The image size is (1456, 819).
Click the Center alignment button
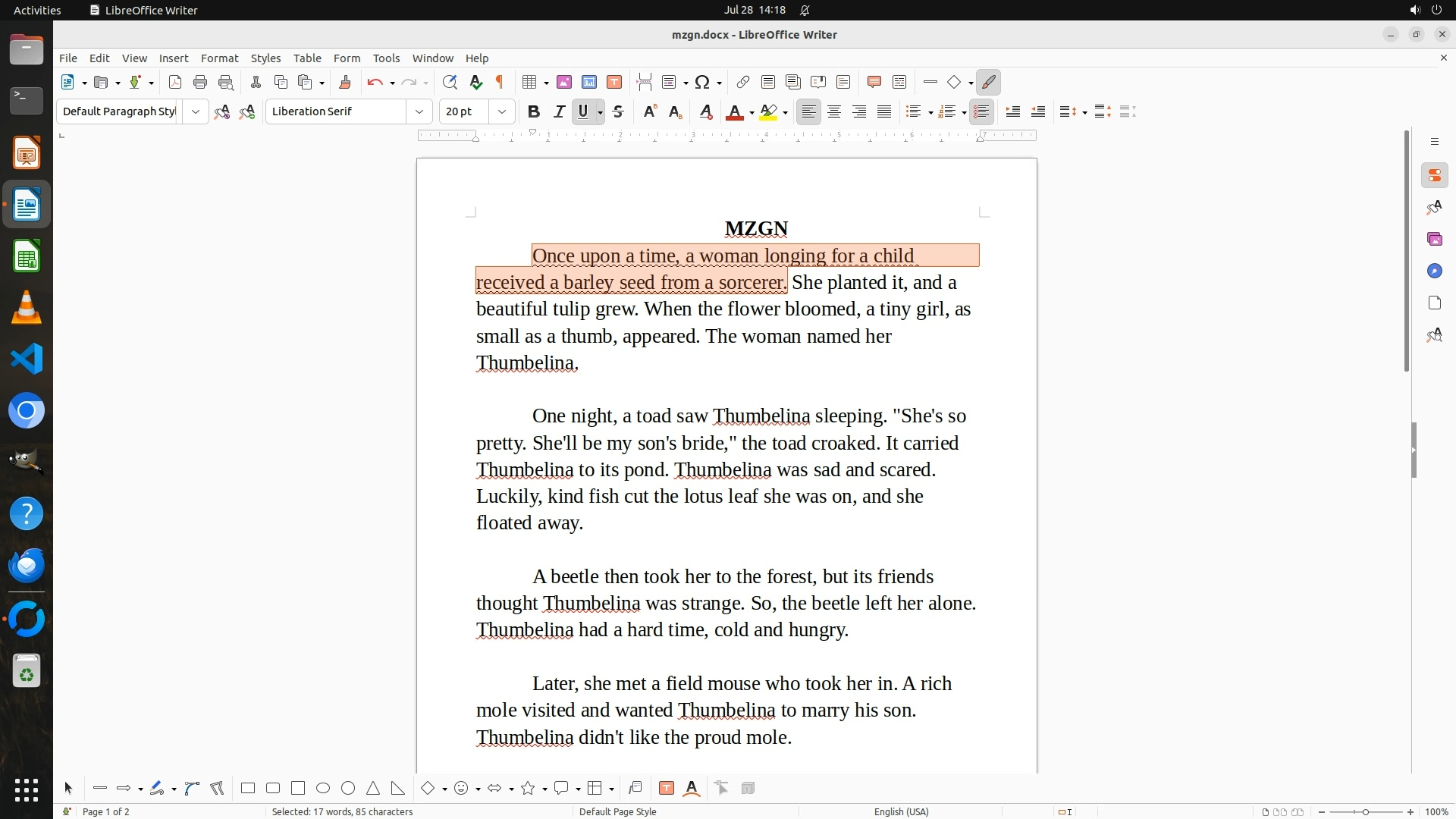tap(834, 112)
